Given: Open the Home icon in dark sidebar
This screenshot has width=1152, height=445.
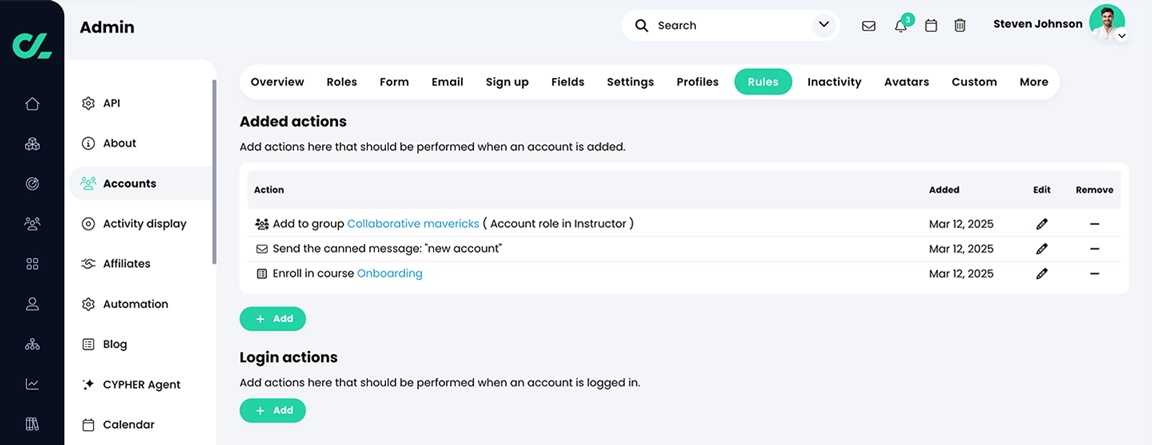Looking at the screenshot, I should click(32, 104).
